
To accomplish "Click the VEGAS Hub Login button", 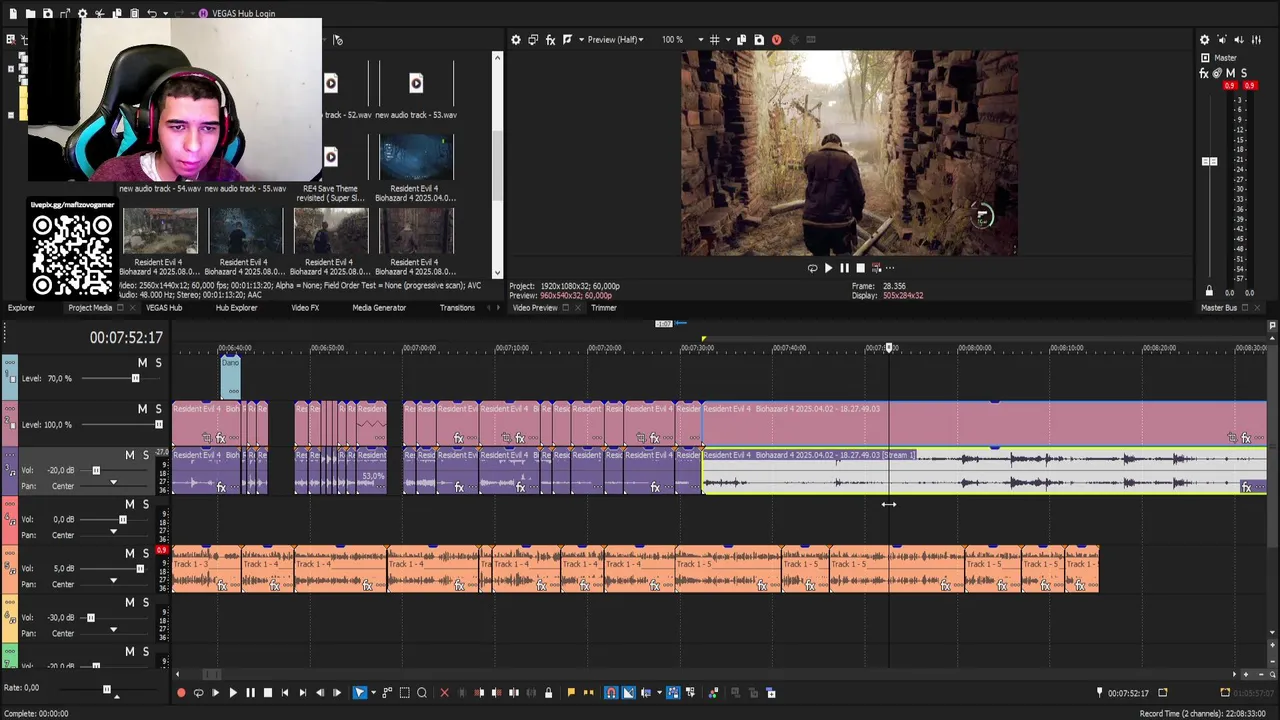I will point(237,13).
